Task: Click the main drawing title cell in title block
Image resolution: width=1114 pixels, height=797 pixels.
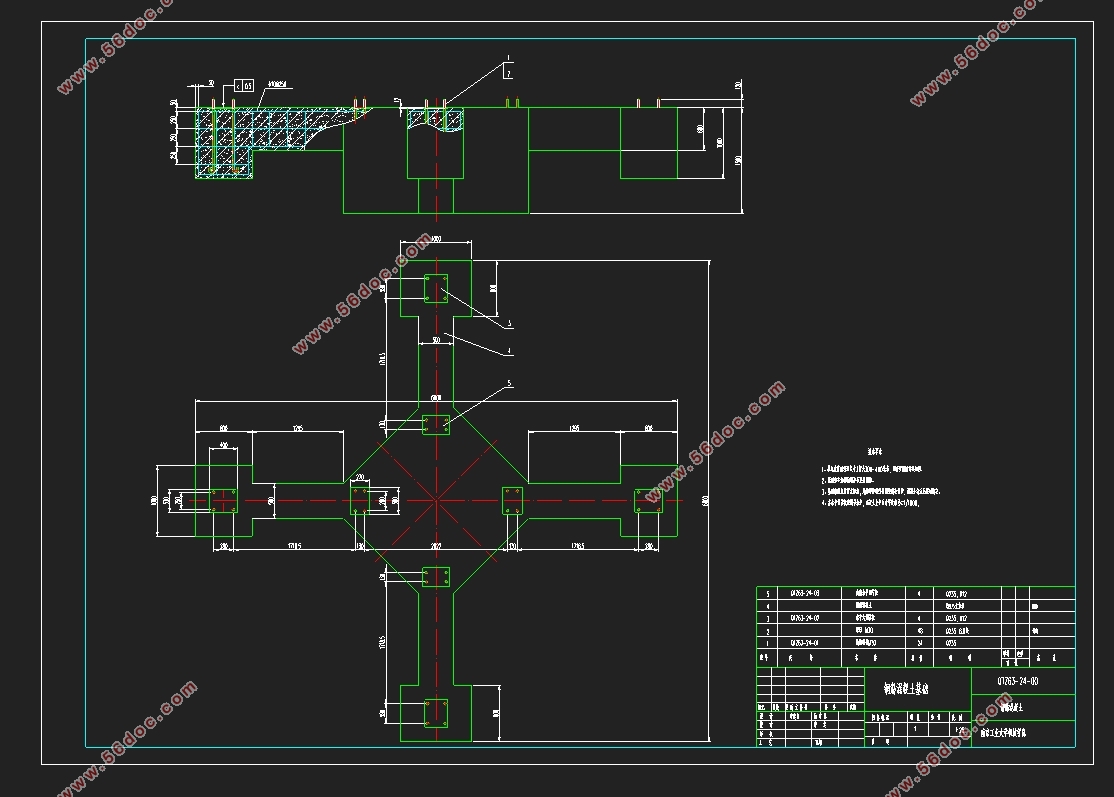Action: click(x=918, y=689)
